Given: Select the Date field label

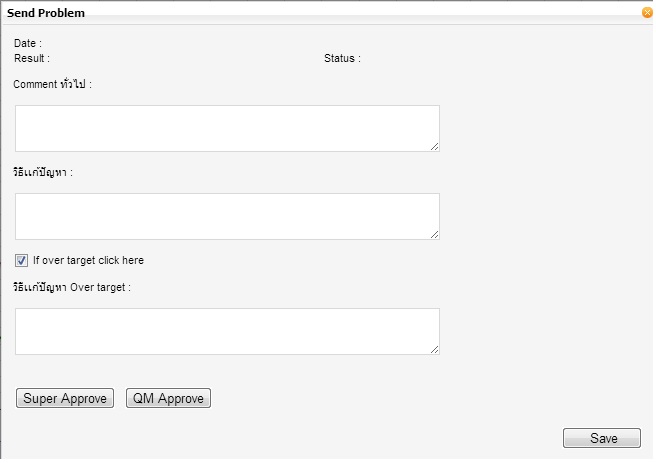Looking at the screenshot, I should click(28, 43).
